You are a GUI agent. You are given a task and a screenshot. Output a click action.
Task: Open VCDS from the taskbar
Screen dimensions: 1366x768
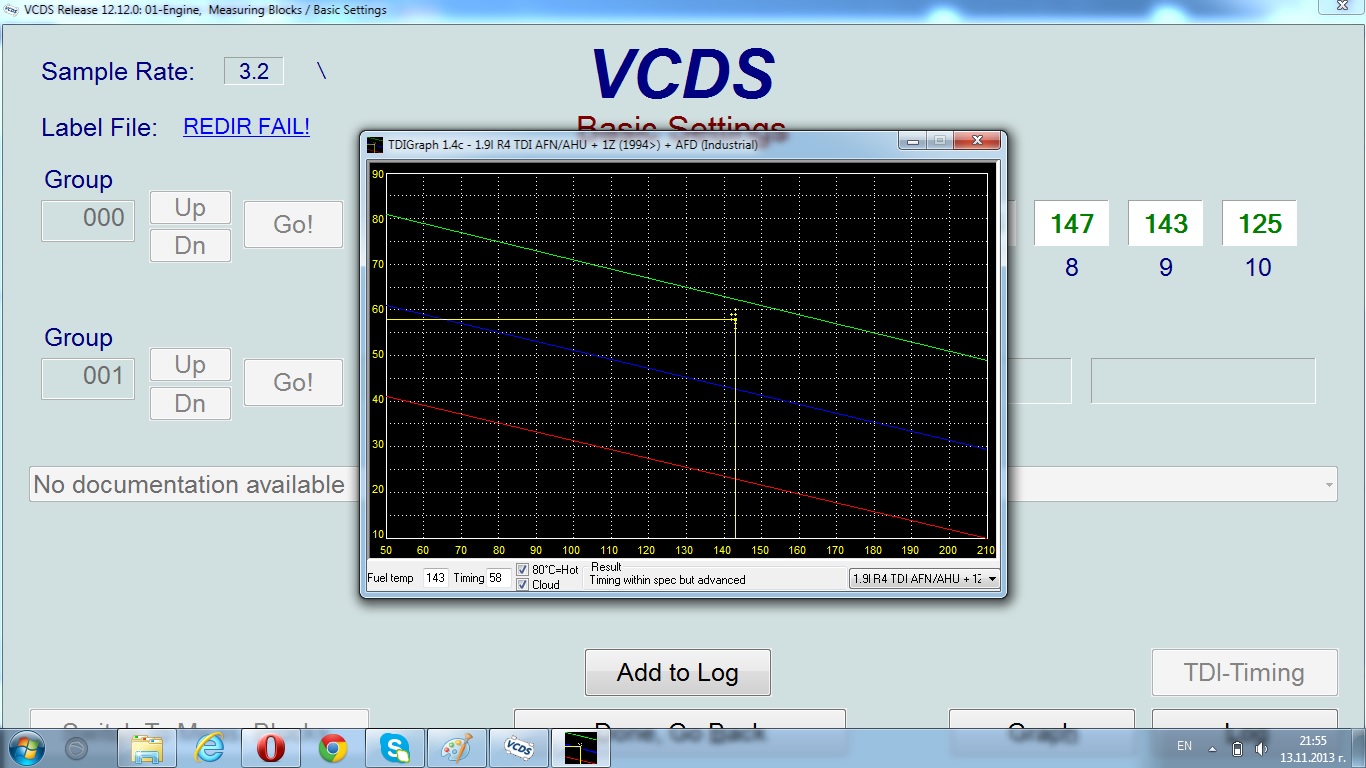coord(518,748)
